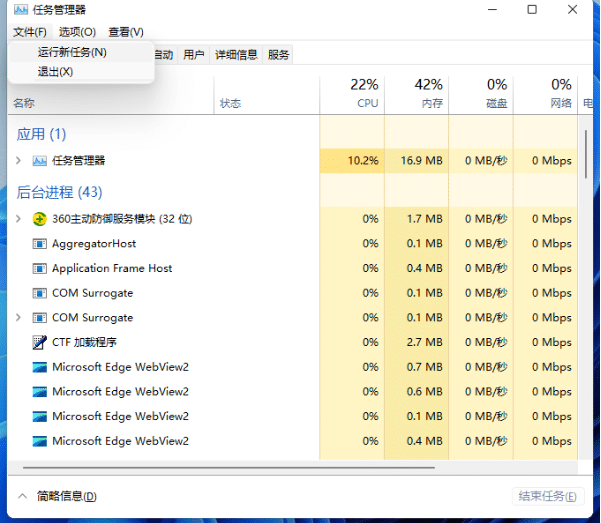This screenshot has width=601, height=523.
Task: Switch to the 用户 tab
Action: (x=194, y=55)
